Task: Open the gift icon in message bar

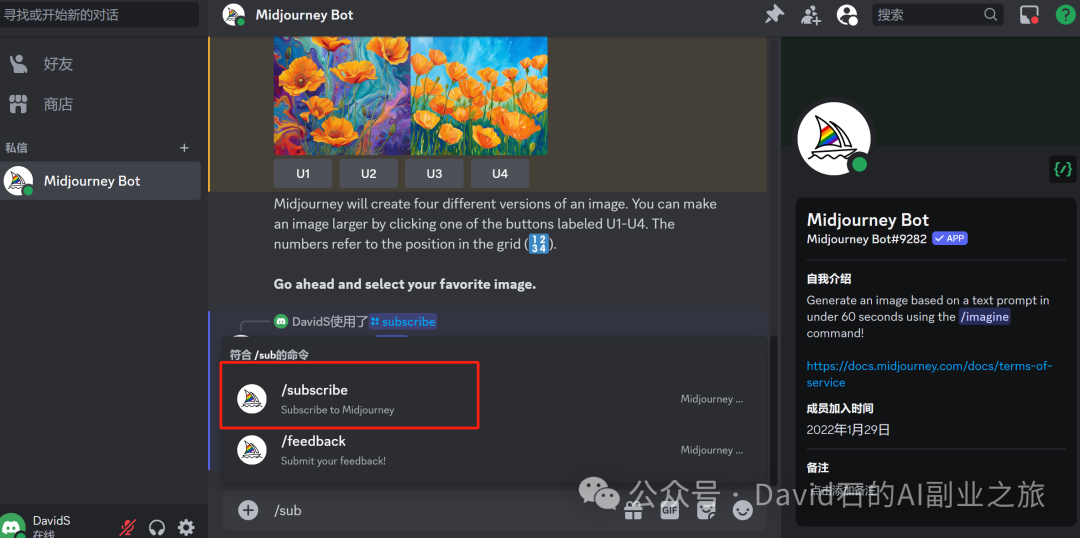Action: (633, 510)
